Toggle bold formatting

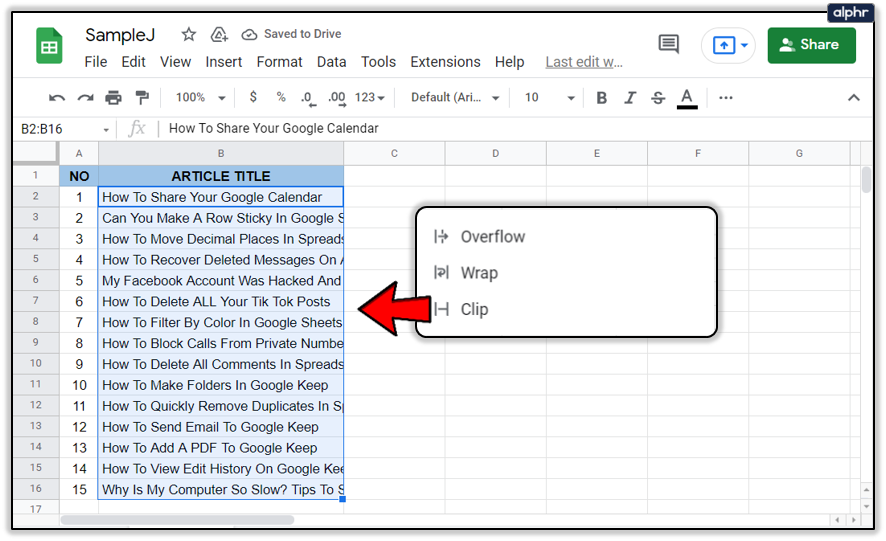601,98
